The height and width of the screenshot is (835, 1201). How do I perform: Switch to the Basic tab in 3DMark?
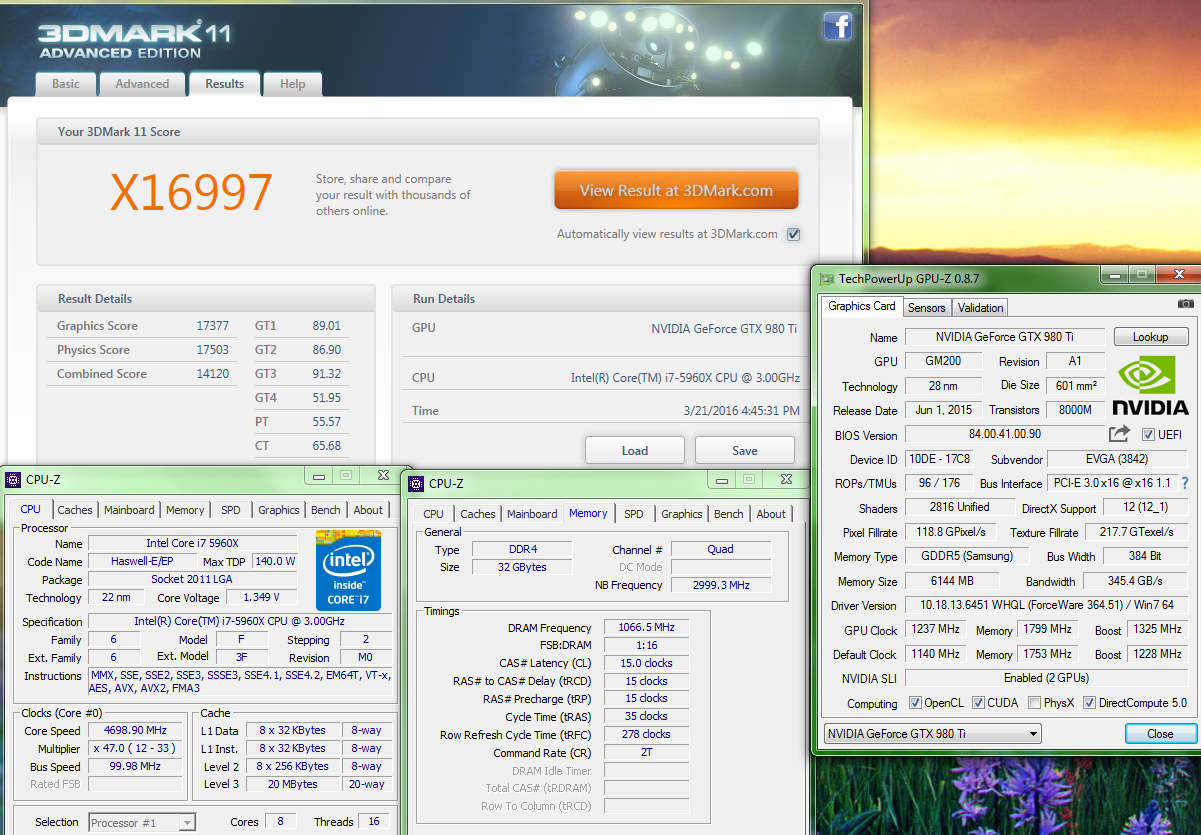pyautogui.click(x=66, y=84)
